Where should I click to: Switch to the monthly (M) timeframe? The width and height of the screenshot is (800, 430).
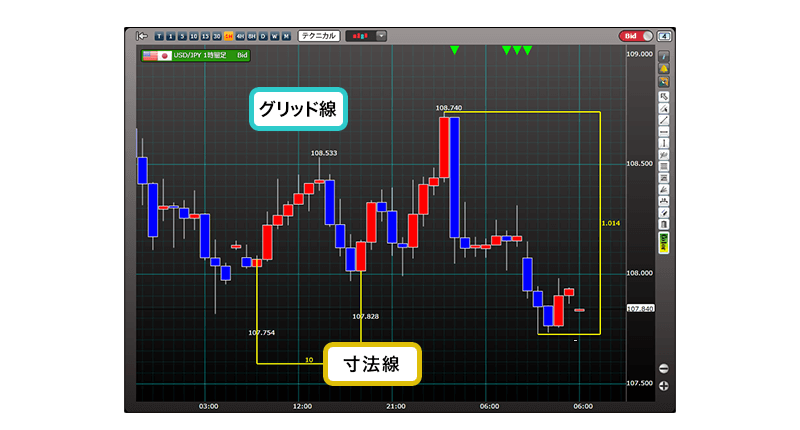(286, 36)
